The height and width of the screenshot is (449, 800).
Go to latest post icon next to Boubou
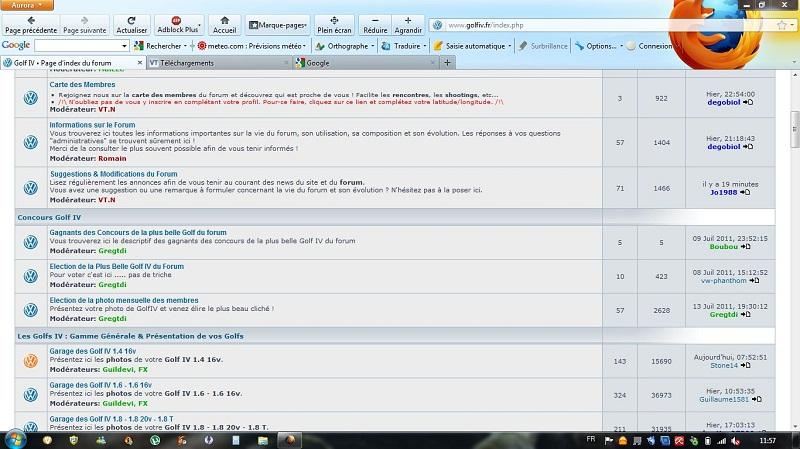click(745, 247)
